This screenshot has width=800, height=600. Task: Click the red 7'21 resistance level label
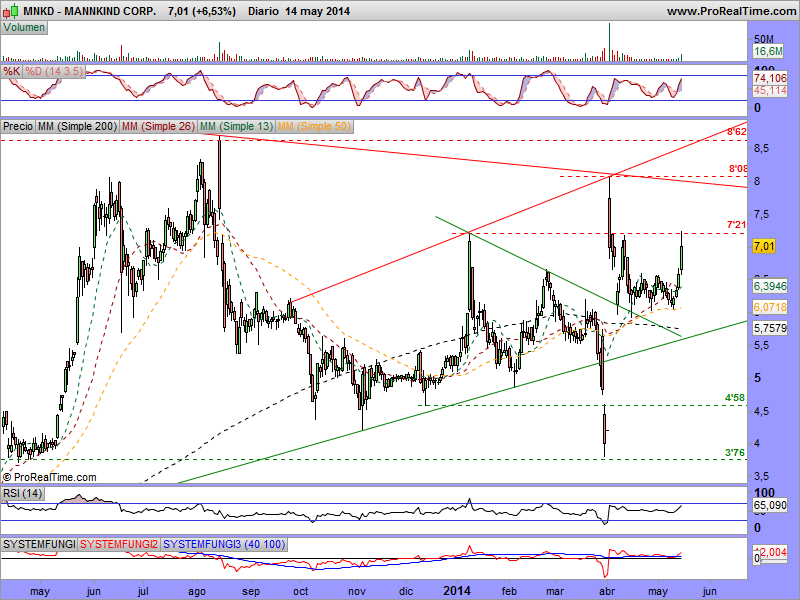click(736, 224)
